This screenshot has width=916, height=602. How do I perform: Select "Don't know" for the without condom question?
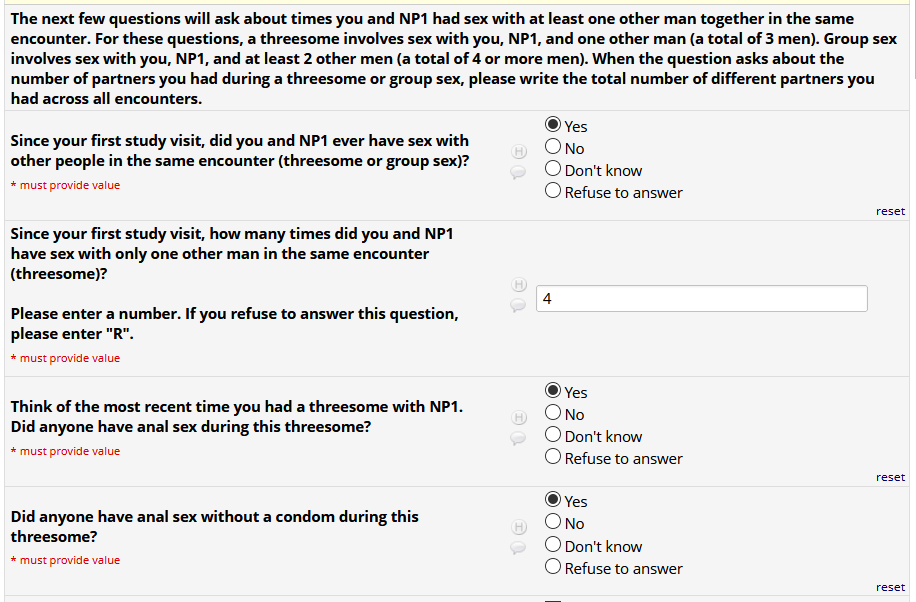pyautogui.click(x=553, y=546)
